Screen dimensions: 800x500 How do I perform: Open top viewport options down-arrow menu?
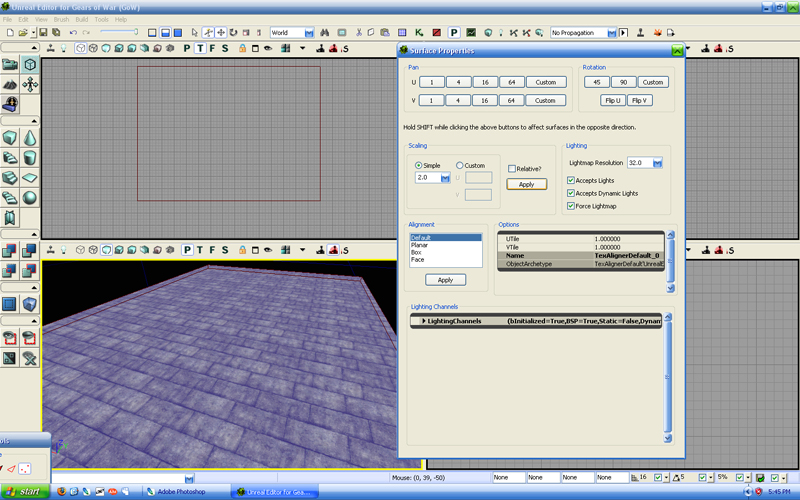pos(303,48)
